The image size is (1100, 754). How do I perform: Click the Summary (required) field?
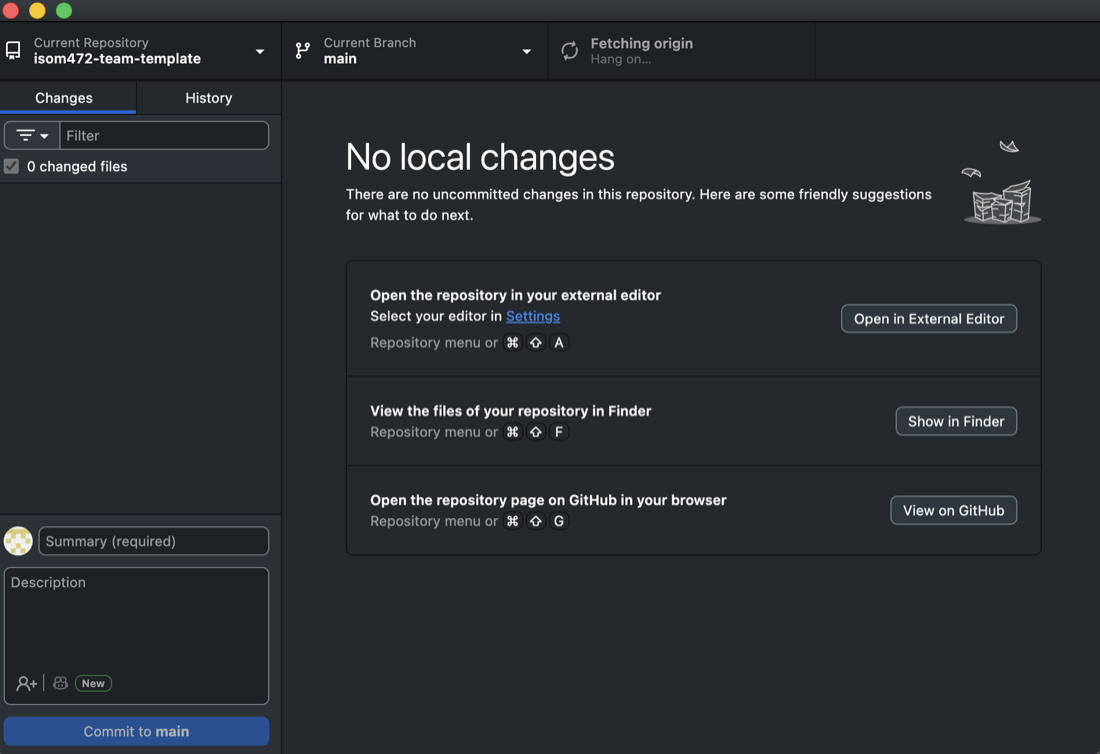click(154, 541)
